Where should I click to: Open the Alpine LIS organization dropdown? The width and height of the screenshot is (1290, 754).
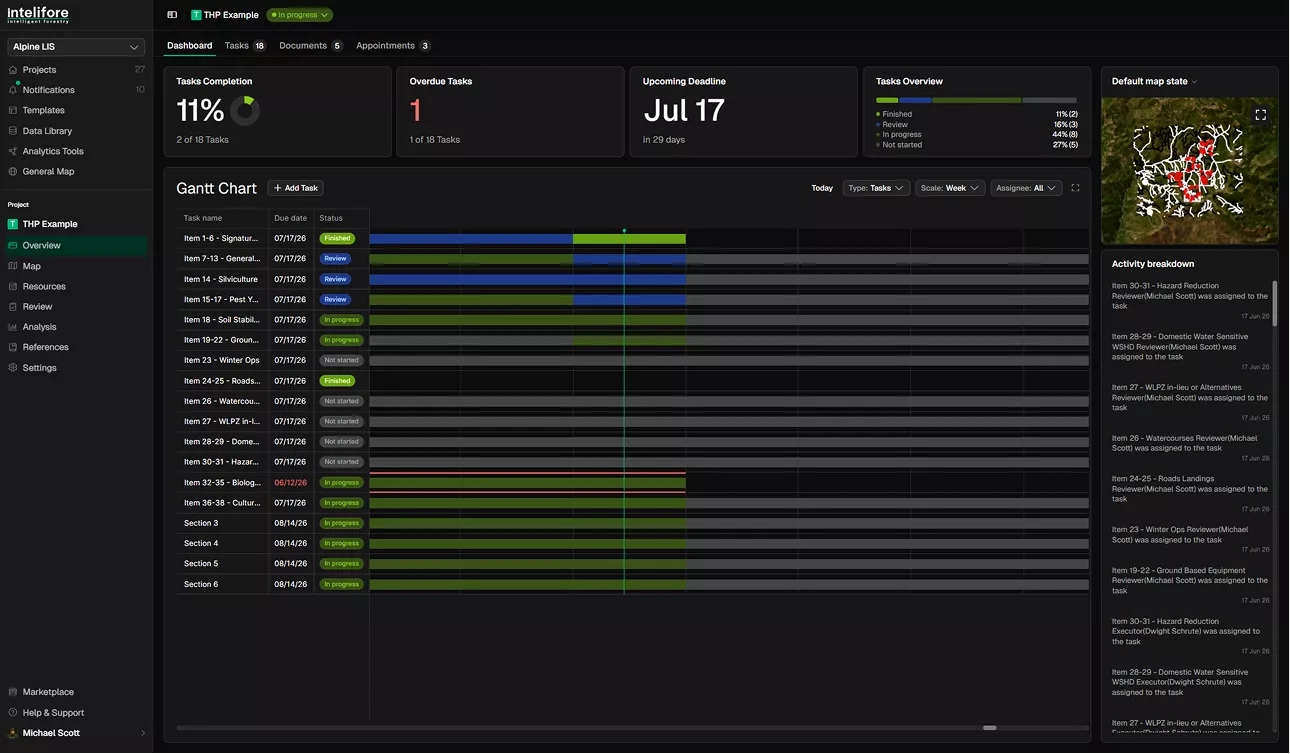pyautogui.click(x=76, y=47)
